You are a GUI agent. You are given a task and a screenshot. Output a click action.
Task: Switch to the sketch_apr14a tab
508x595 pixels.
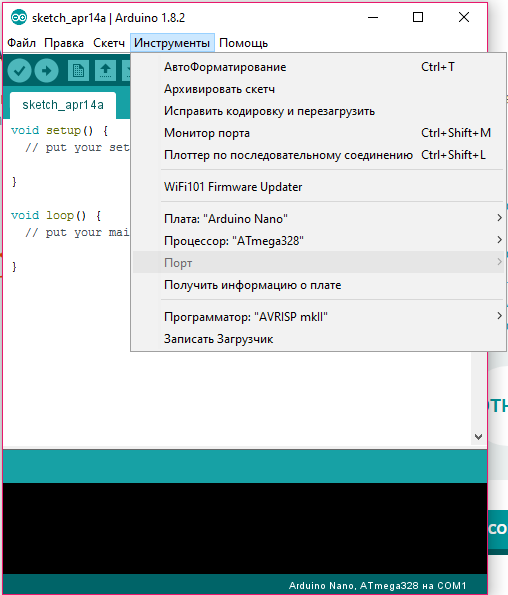[x=63, y=105]
